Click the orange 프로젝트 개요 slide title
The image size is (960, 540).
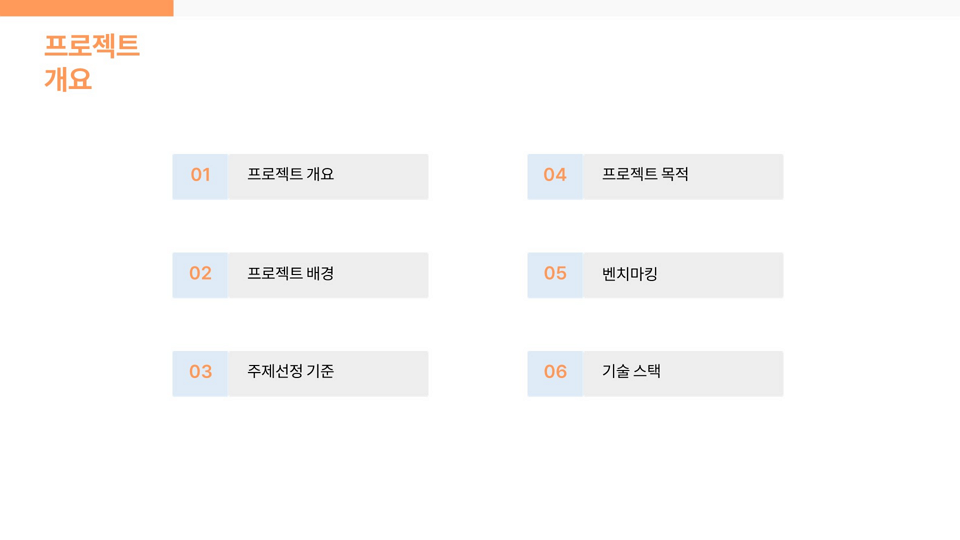92,62
